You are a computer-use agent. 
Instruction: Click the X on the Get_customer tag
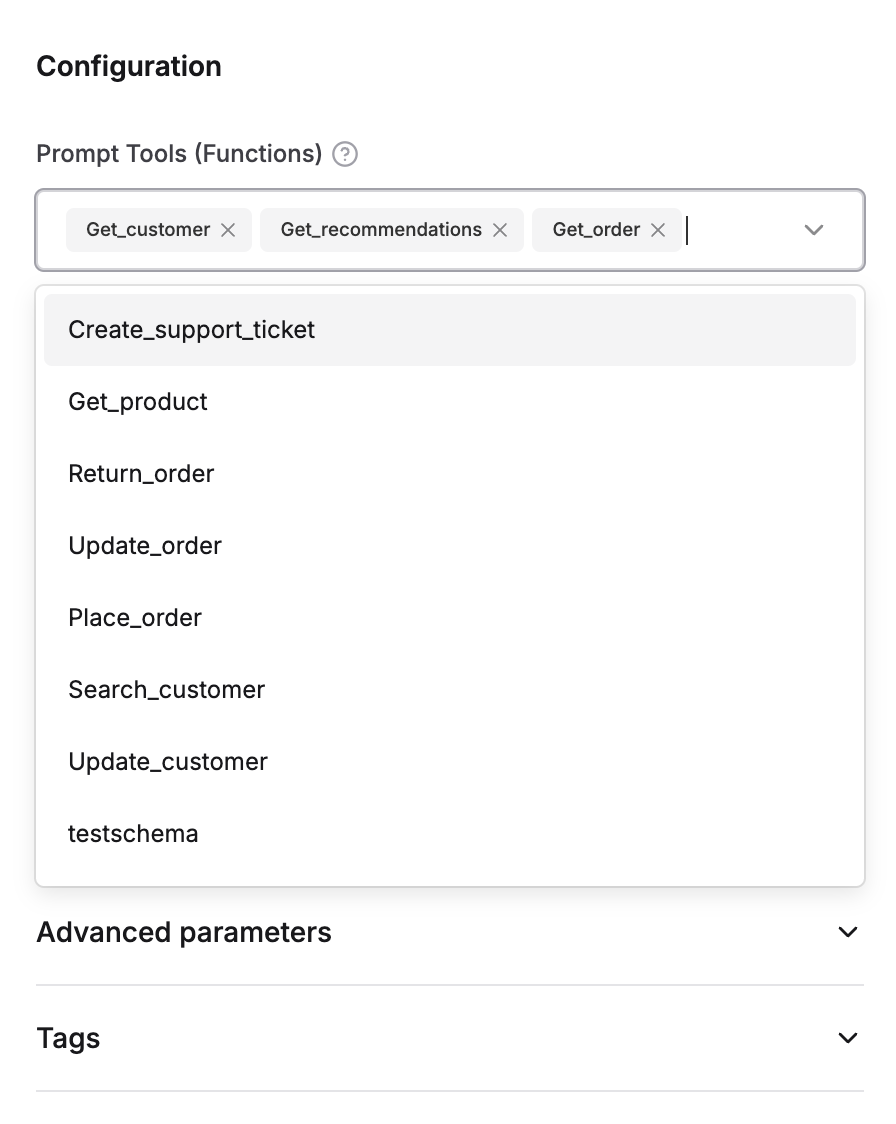click(228, 229)
